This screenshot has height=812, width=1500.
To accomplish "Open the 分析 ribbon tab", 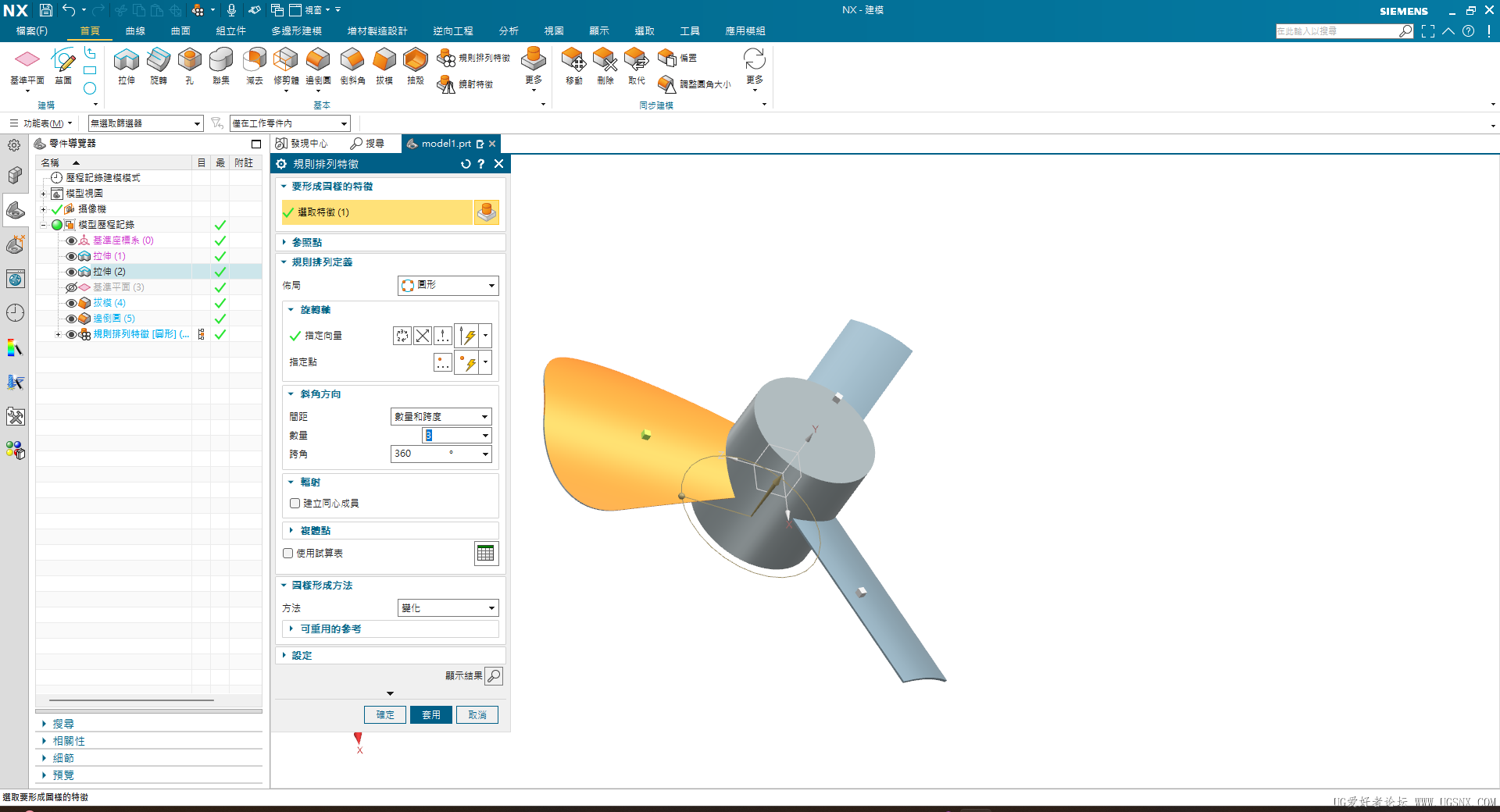I will click(x=509, y=31).
